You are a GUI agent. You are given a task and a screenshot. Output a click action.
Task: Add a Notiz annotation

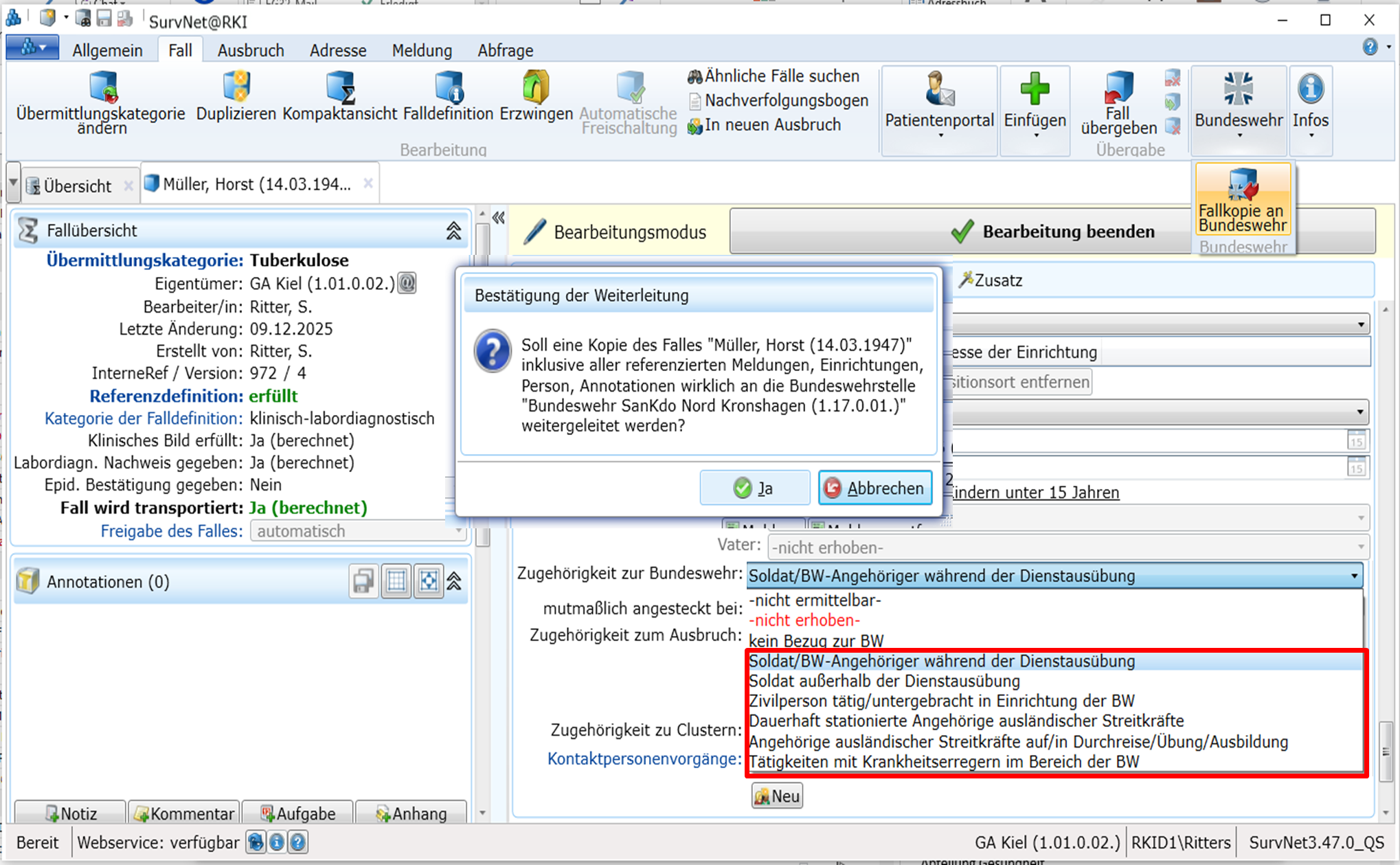click(x=71, y=813)
